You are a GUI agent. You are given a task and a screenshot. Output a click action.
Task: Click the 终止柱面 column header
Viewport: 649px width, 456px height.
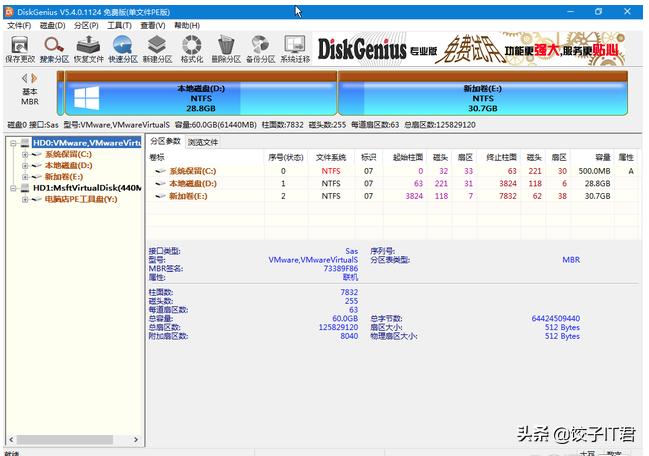pyautogui.click(x=501, y=157)
